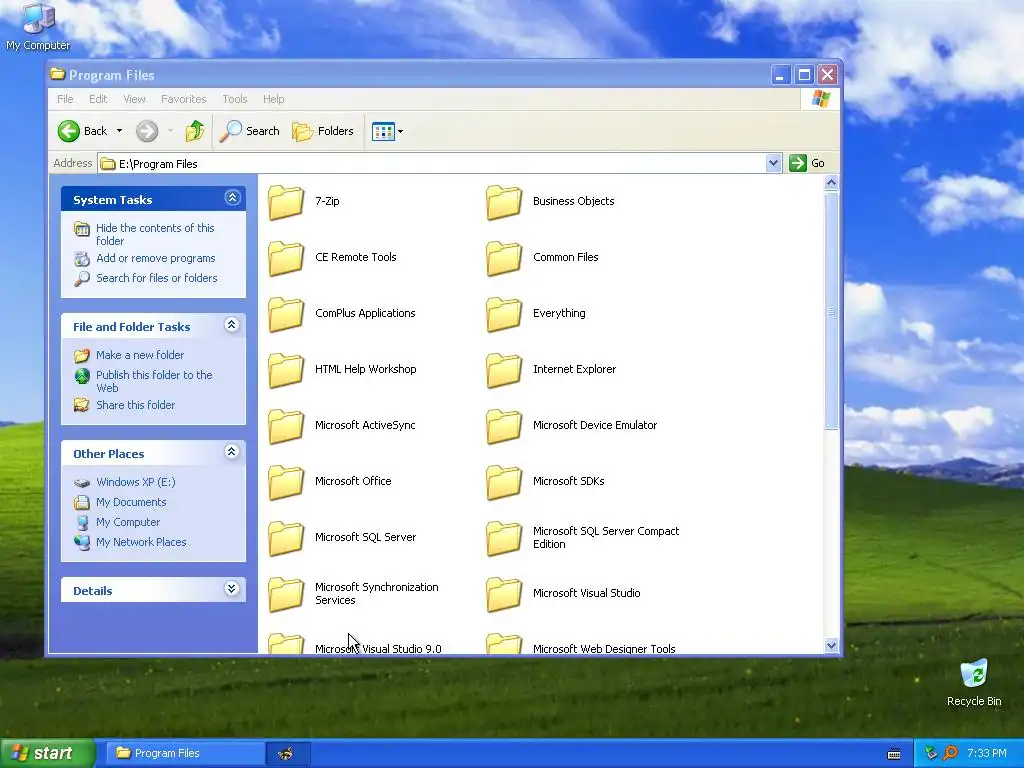This screenshot has width=1024, height=768.
Task: Select the Microsoft Device Emulator folder icon
Action: click(504, 425)
